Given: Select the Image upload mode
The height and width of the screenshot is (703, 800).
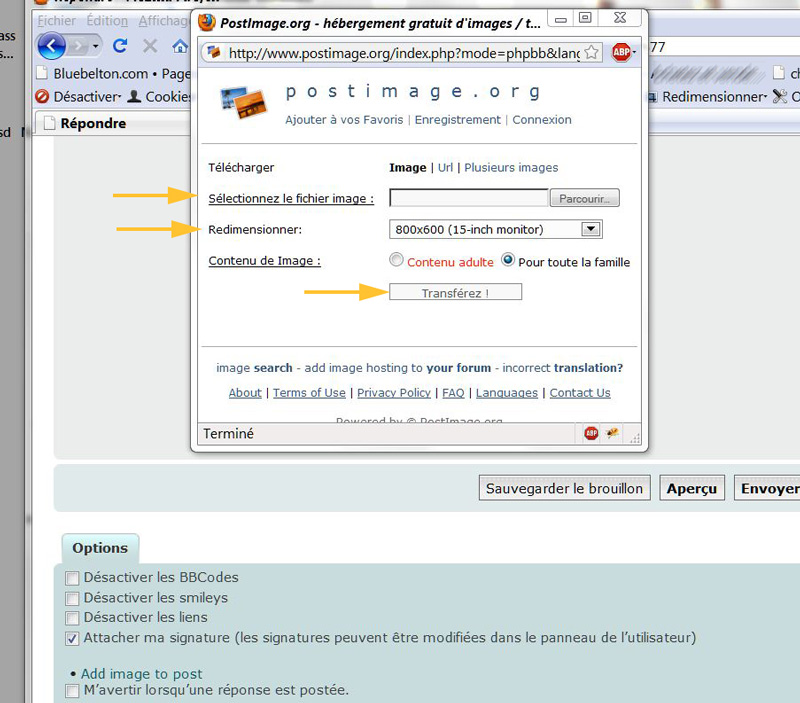Looking at the screenshot, I should [408, 167].
